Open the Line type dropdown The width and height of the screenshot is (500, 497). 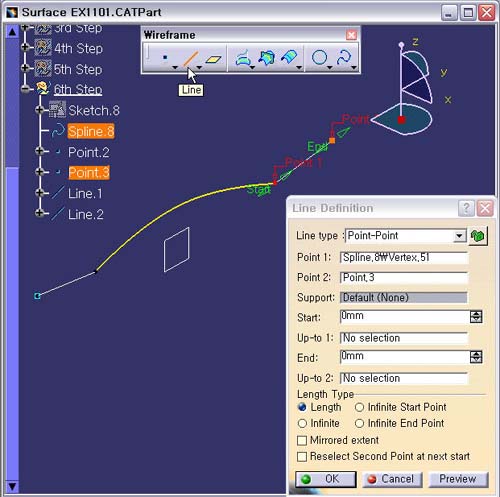point(459,236)
